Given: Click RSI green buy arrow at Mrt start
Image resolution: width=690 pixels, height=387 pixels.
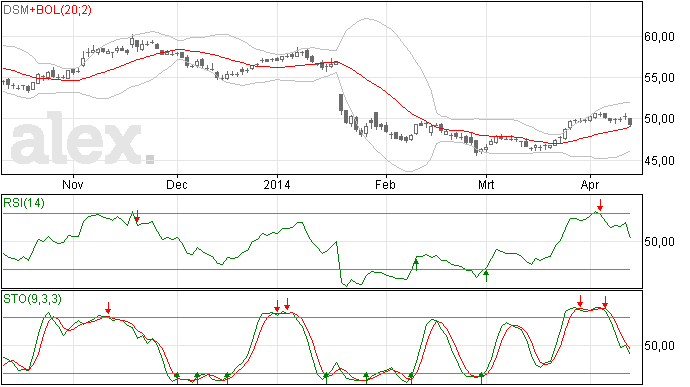Looking at the screenshot, I should coord(486,276).
